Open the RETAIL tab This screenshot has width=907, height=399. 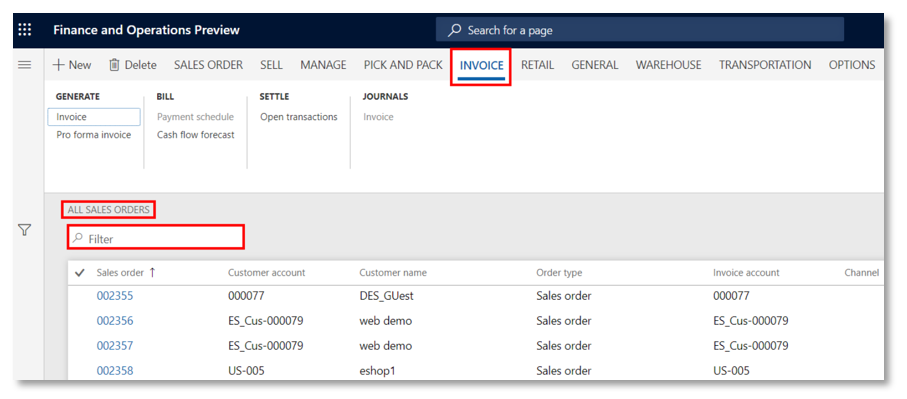537,65
